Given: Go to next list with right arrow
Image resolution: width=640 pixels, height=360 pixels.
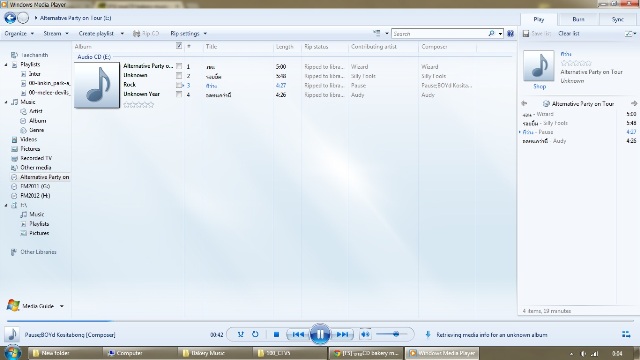Looking at the screenshot, I should [633, 104].
